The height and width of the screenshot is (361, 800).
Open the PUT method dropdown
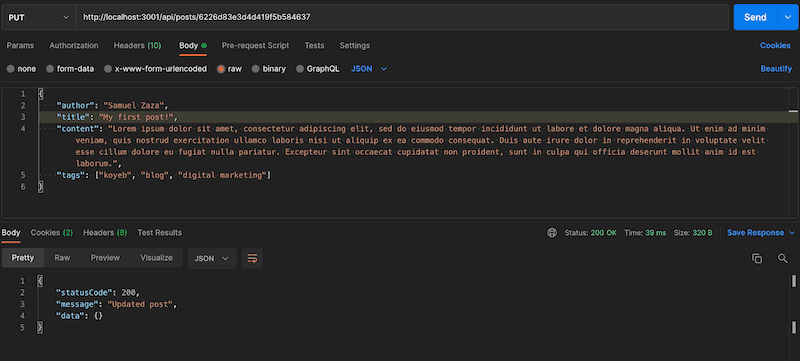tap(38, 17)
